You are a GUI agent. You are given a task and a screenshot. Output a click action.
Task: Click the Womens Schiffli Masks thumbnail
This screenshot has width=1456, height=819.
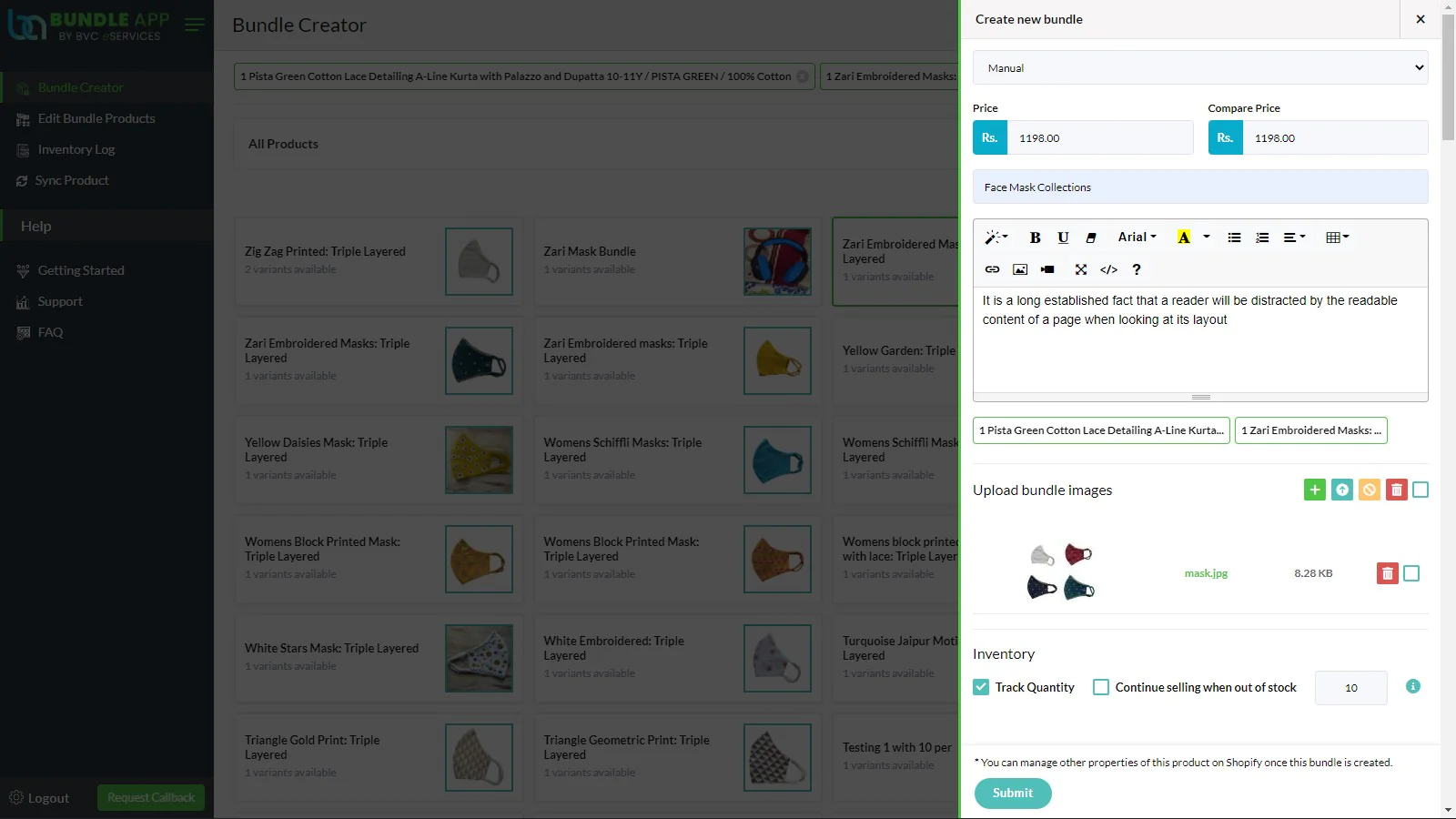[777, 460]
